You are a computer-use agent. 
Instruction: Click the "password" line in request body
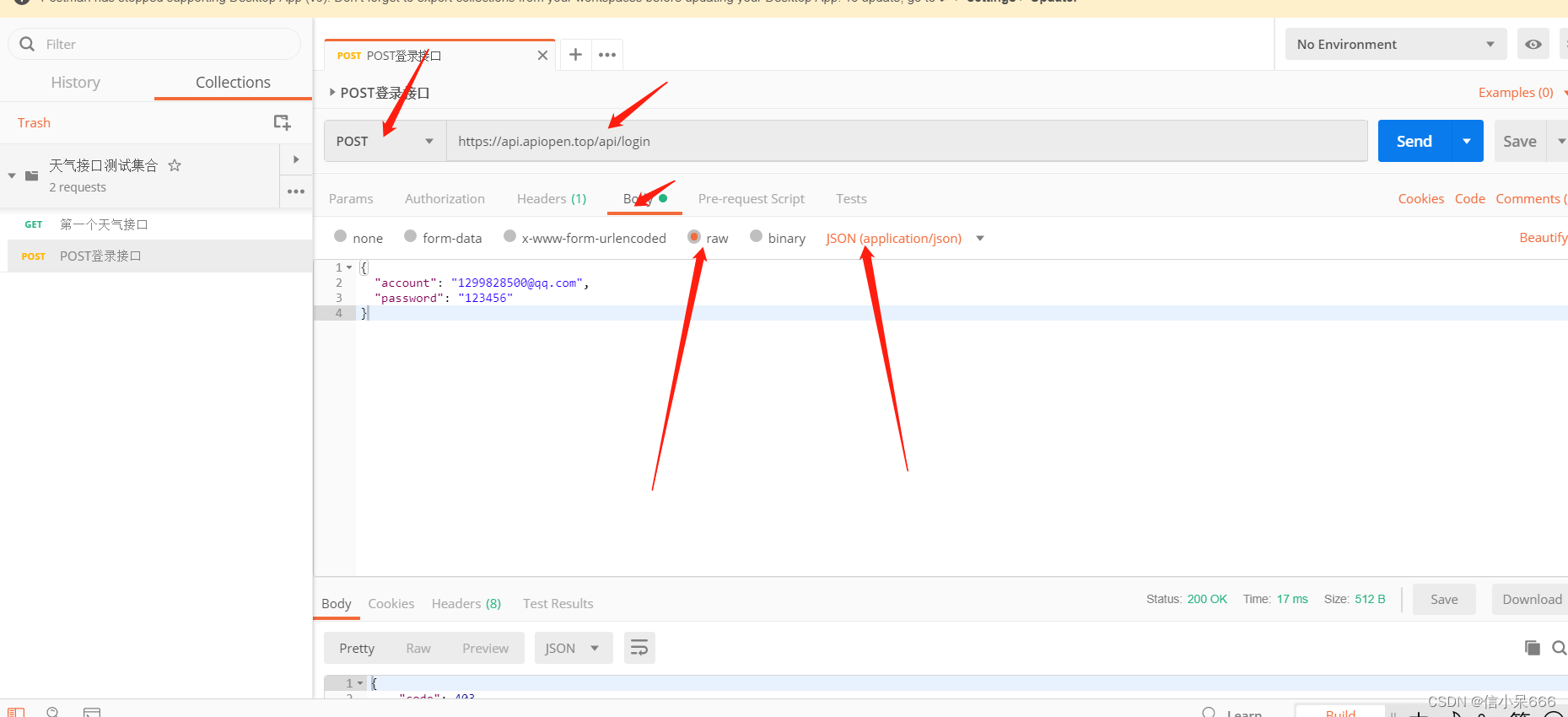click(x=444, y=298)
